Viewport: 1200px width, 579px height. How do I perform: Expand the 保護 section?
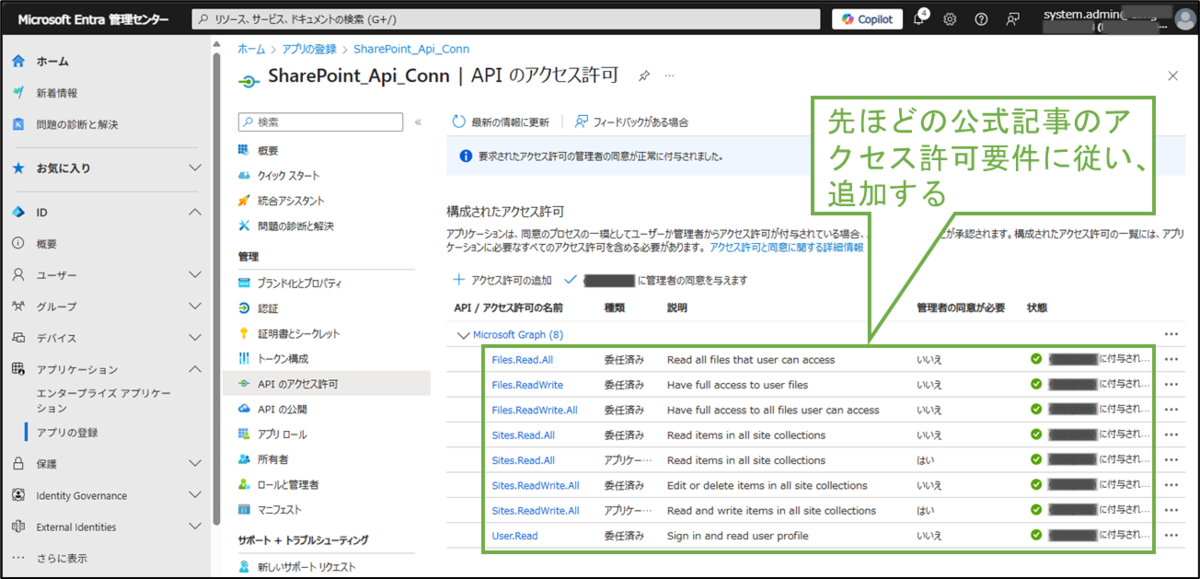point(195,464)
